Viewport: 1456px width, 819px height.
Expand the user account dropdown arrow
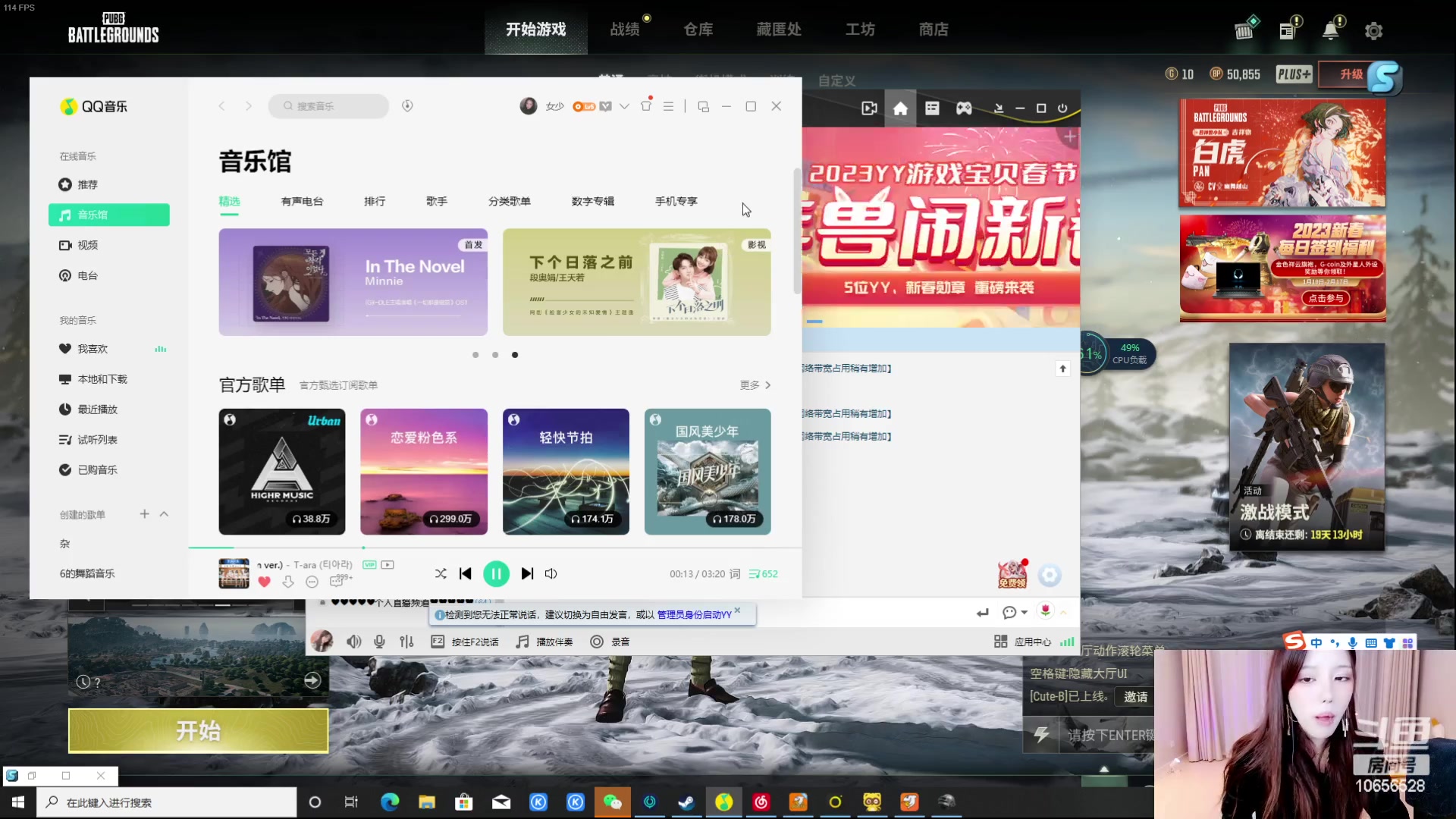[x=624, y=106]
